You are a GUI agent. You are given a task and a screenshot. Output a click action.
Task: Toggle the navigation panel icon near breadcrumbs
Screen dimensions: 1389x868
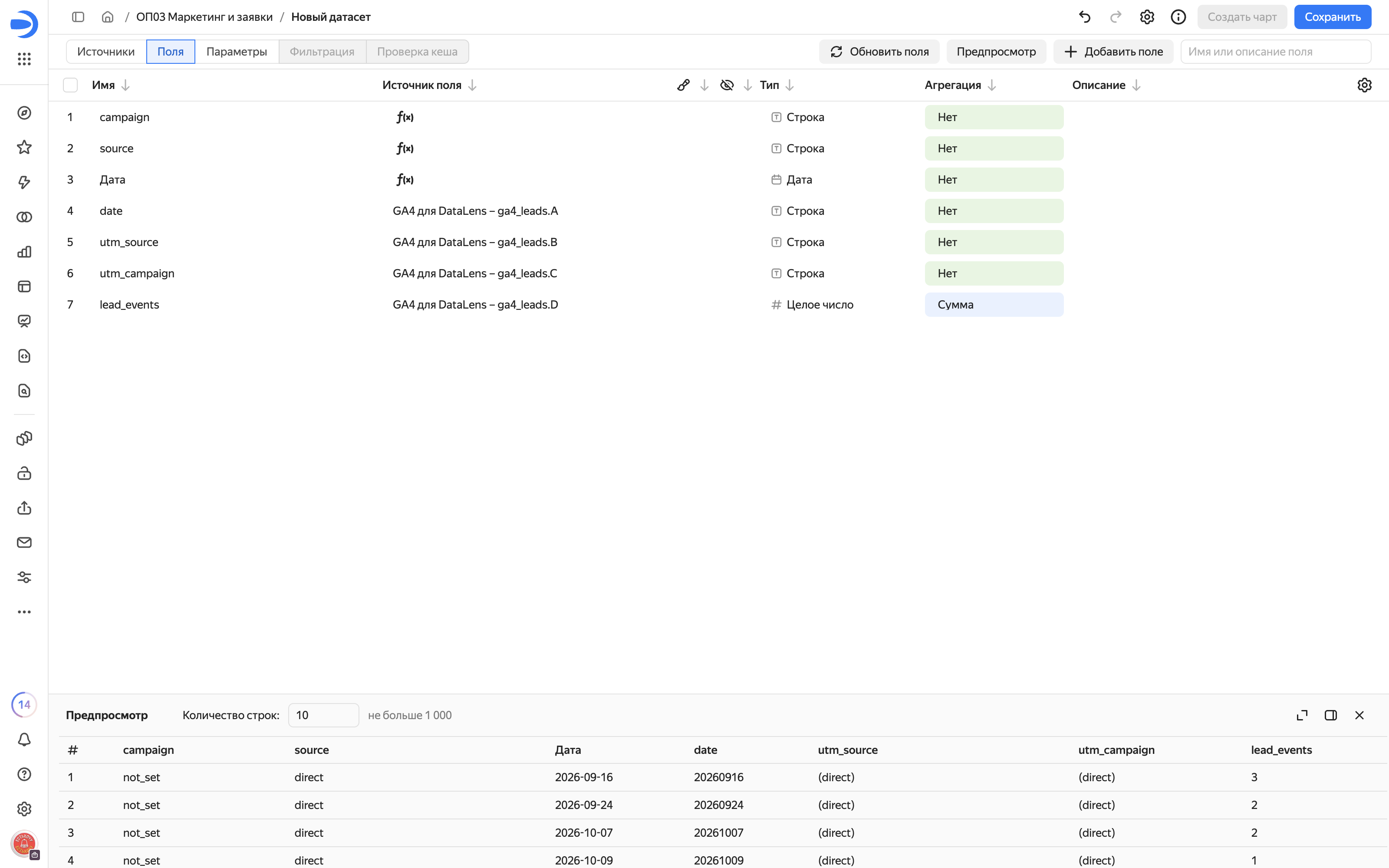point(78,16)
